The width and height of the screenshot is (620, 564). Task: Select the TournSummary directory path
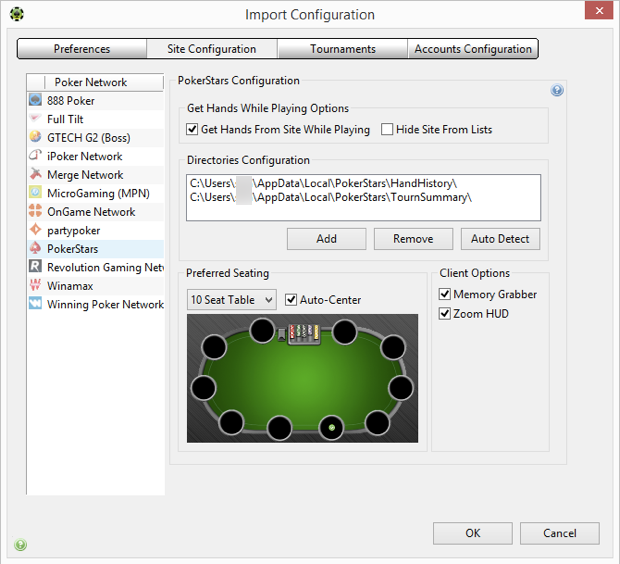pos(331,197)
